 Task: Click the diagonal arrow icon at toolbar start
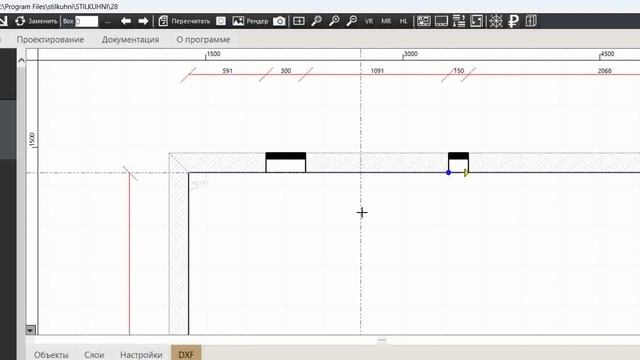coord(4,21)
